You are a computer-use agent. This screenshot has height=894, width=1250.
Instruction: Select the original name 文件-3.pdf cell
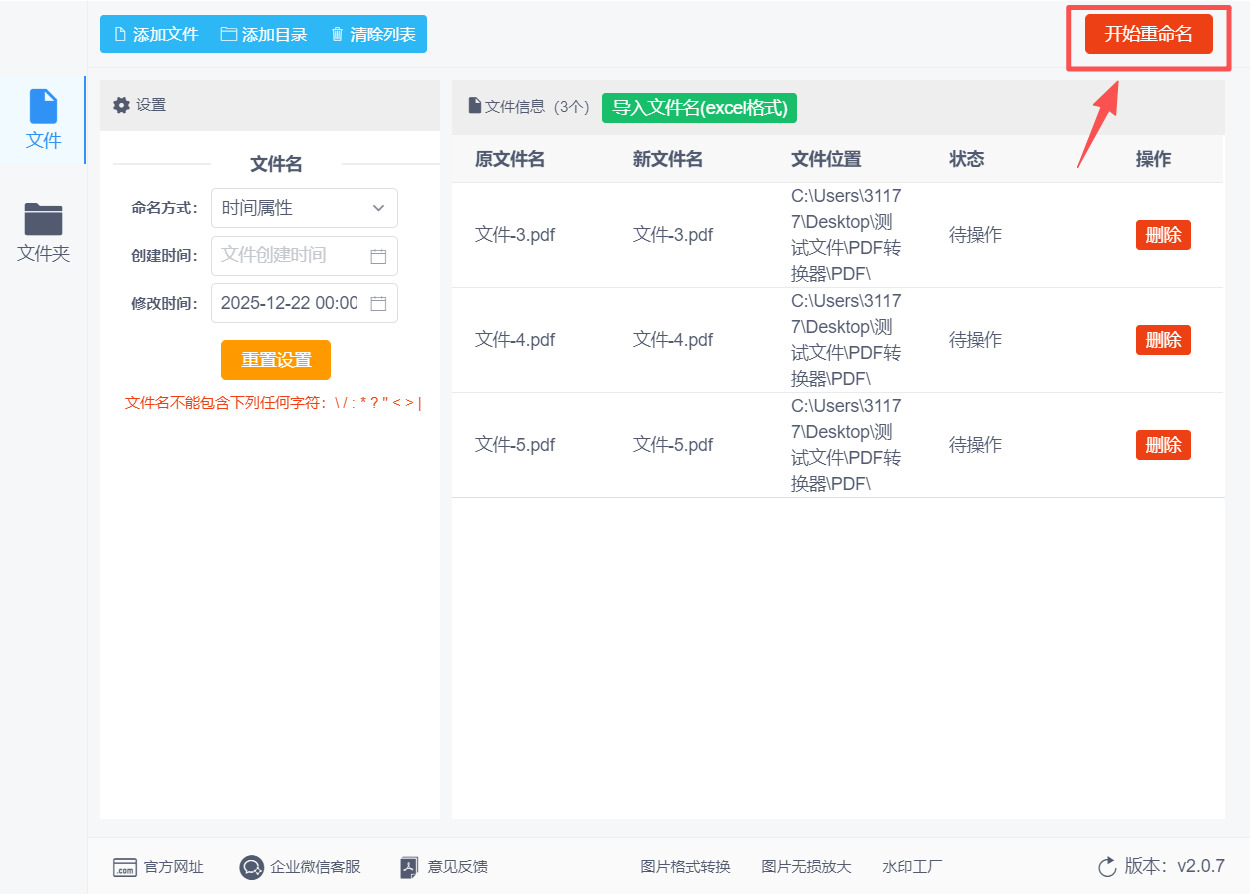[x=515, y=235]
